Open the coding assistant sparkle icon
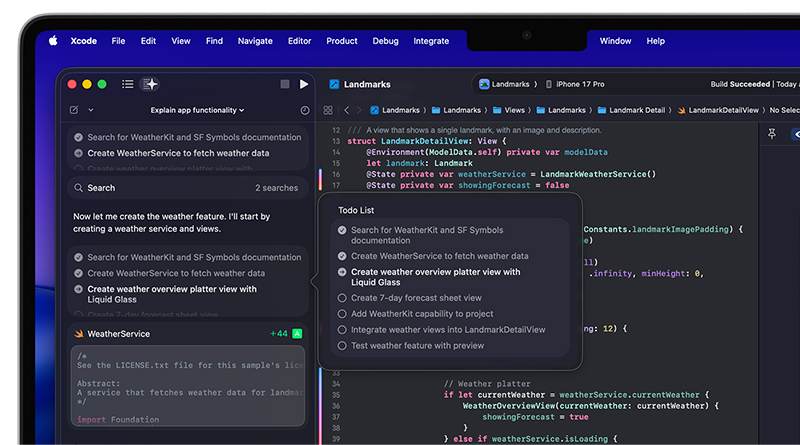Image resolution: width=800 pixels, height=445 pixels. pyautogui.click(x=150, y=84)
